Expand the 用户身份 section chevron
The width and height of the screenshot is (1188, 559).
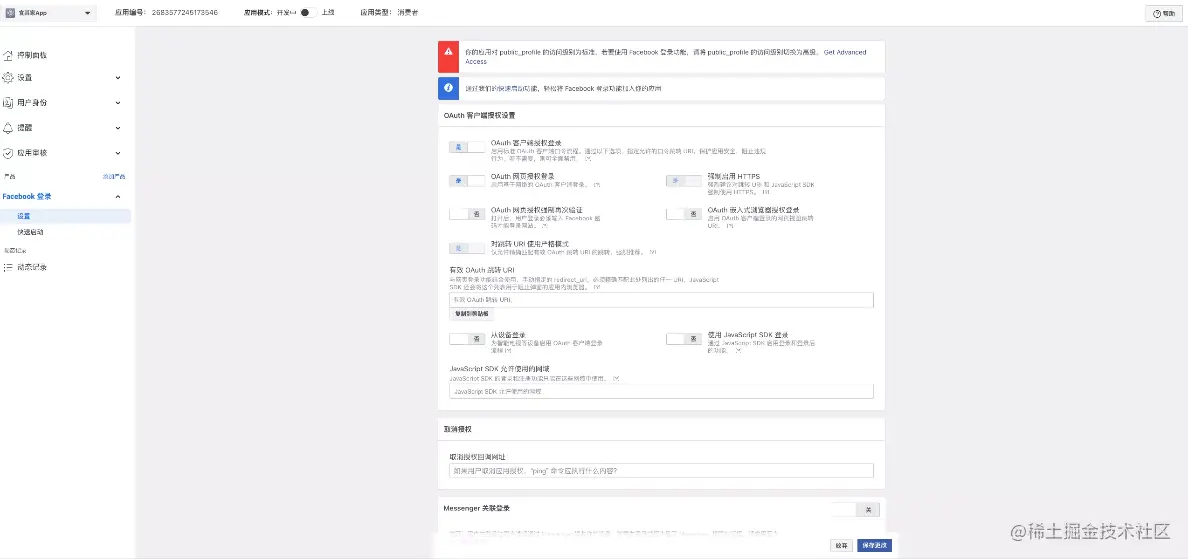pos(117,102)
